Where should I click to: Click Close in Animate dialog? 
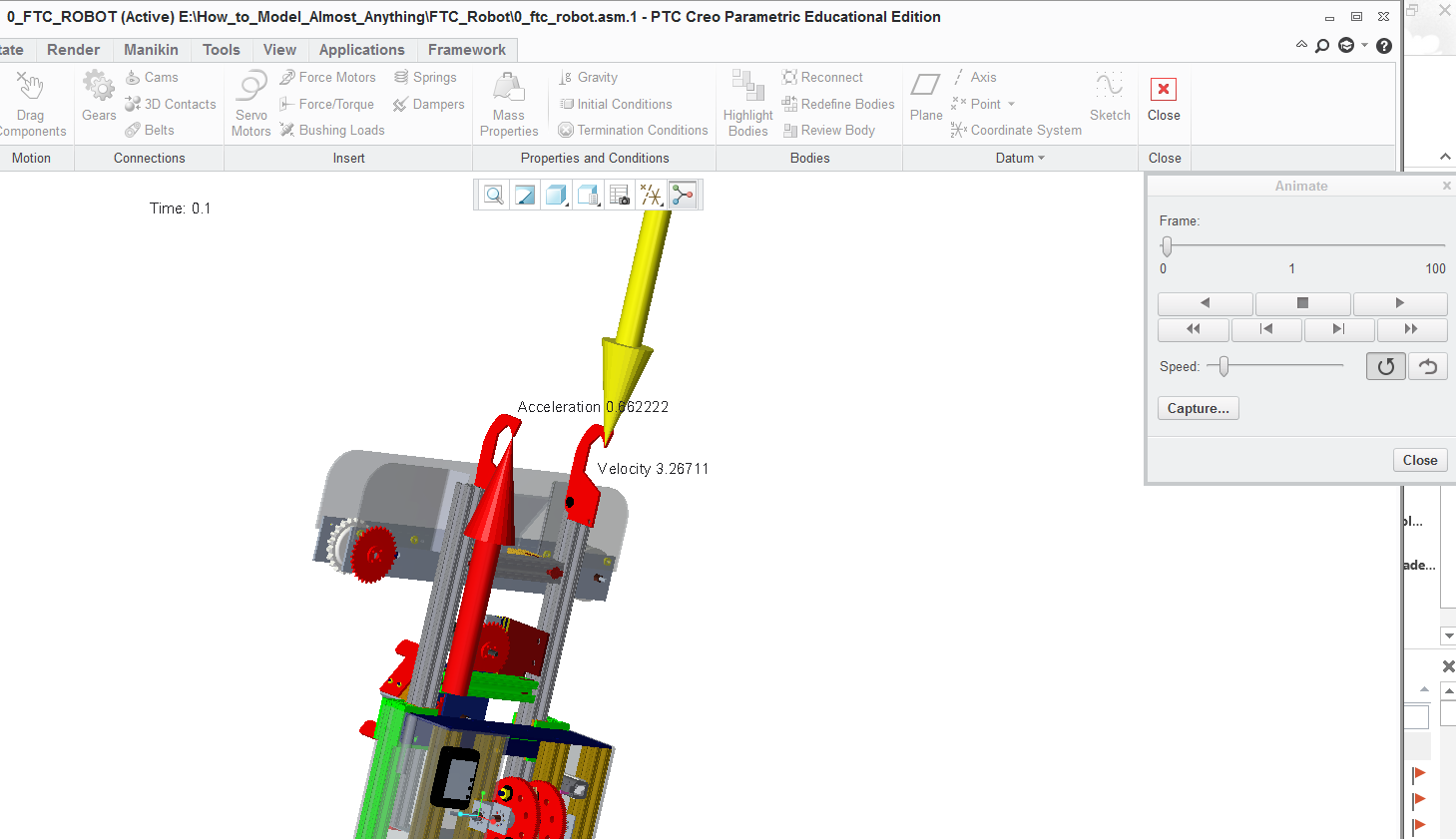coord(1419,460)
